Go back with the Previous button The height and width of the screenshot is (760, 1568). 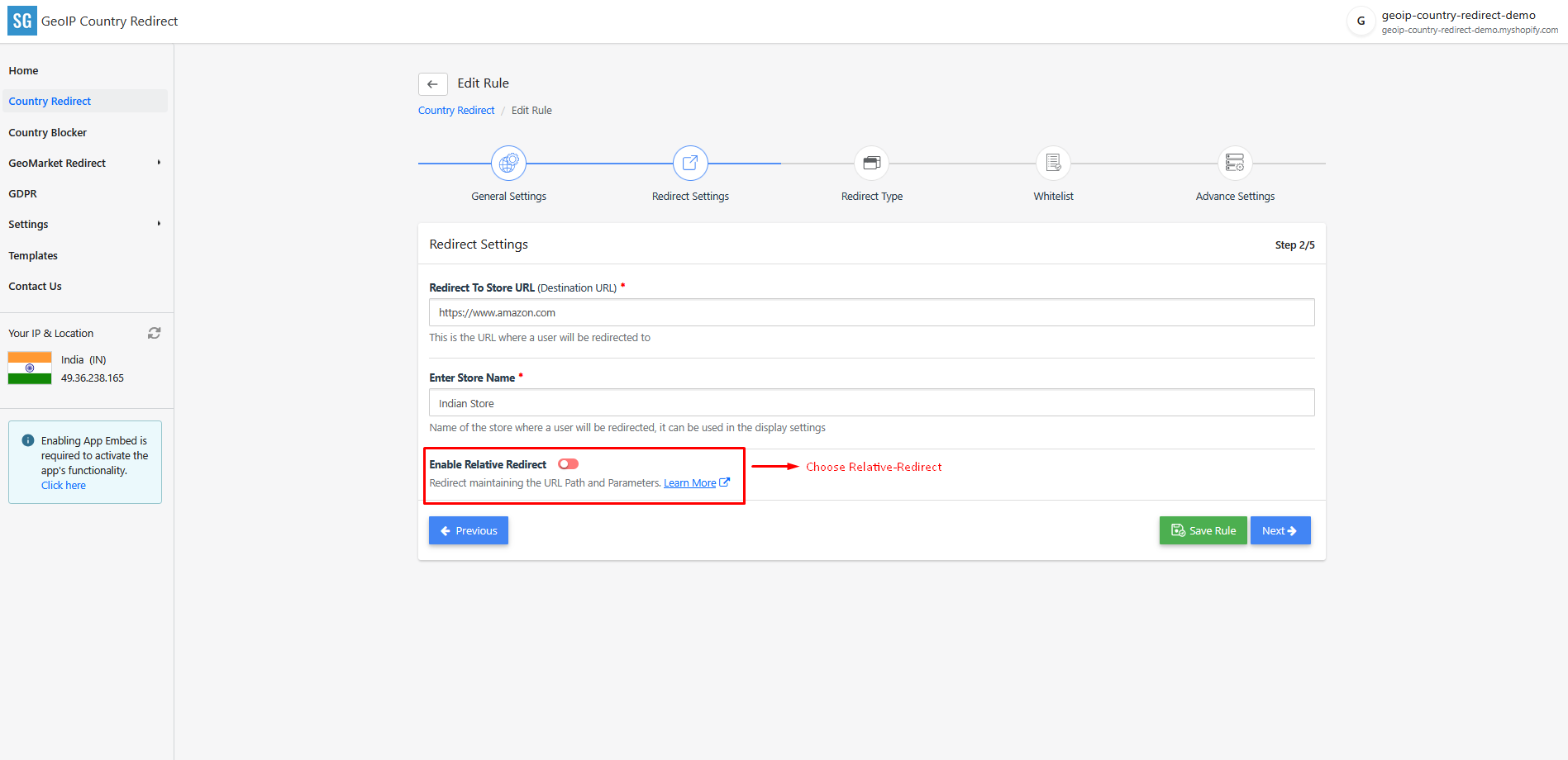pyautogui.click(x=469, y=530)
